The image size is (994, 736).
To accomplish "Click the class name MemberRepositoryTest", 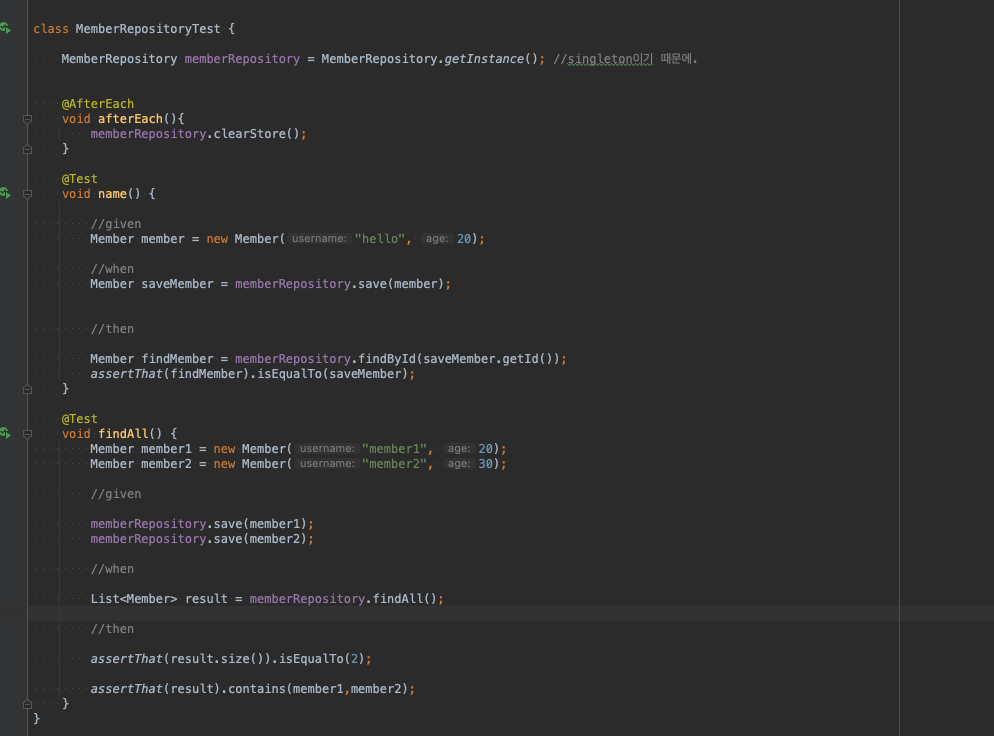I will tap(148, 29).
